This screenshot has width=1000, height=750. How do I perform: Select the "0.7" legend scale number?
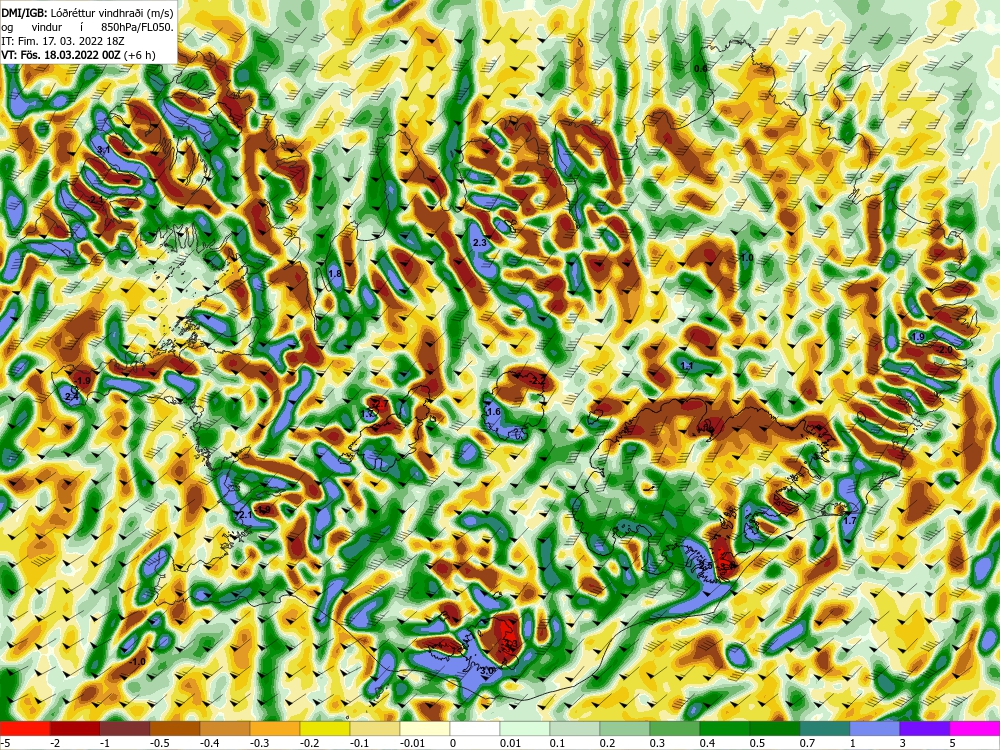[807, 743]
